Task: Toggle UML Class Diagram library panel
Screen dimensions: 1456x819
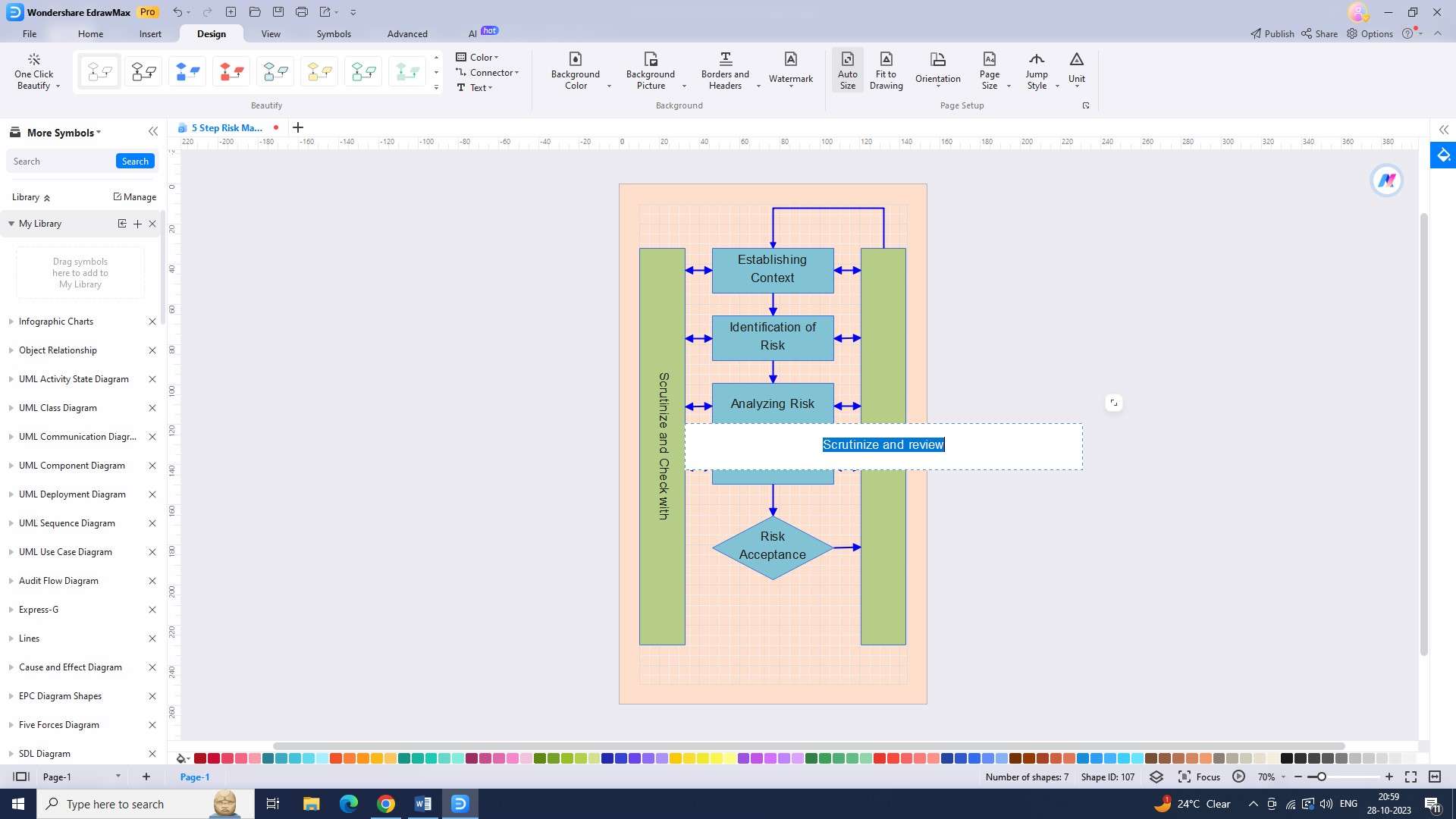Action: 11,408
